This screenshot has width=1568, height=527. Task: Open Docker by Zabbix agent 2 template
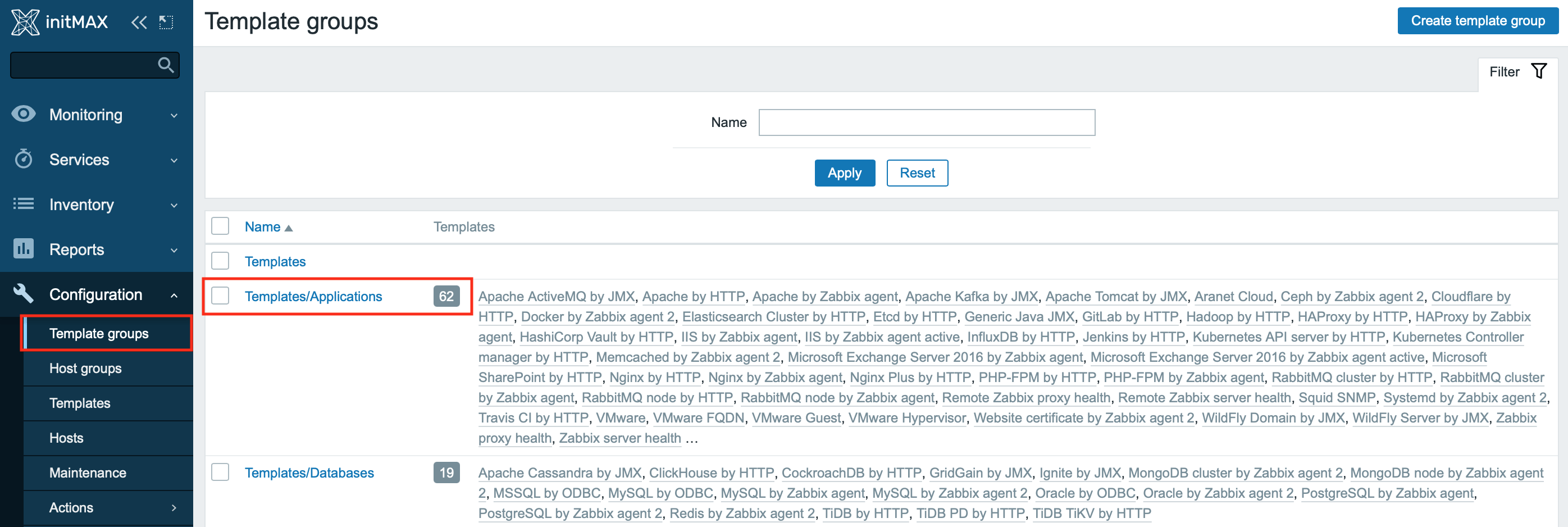(x=598, y=317)
